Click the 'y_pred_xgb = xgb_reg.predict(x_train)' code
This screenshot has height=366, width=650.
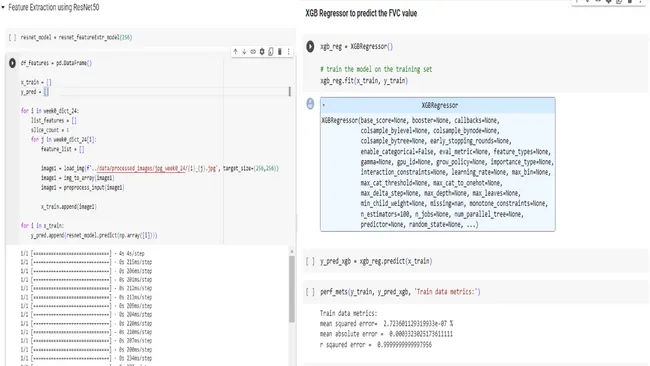tap(376, 261)
